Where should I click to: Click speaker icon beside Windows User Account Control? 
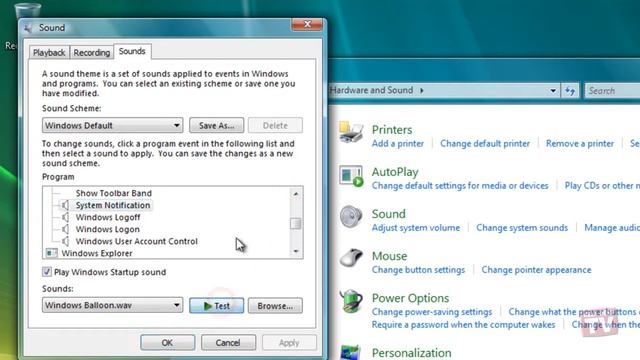[x=65, y=241]
